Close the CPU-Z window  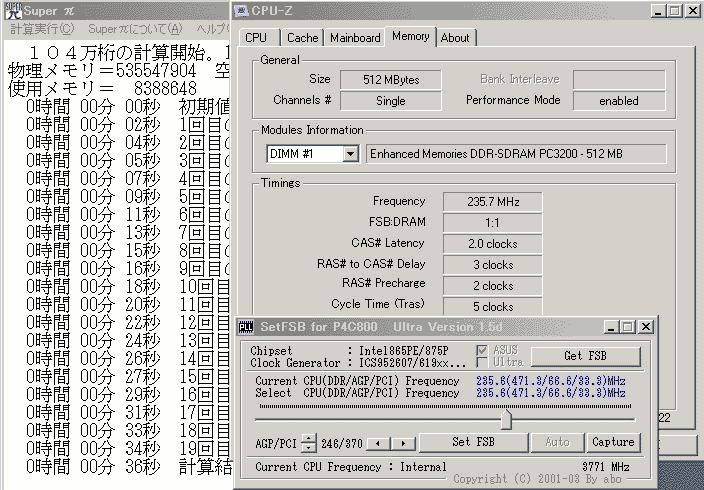[x=691, y=11]
